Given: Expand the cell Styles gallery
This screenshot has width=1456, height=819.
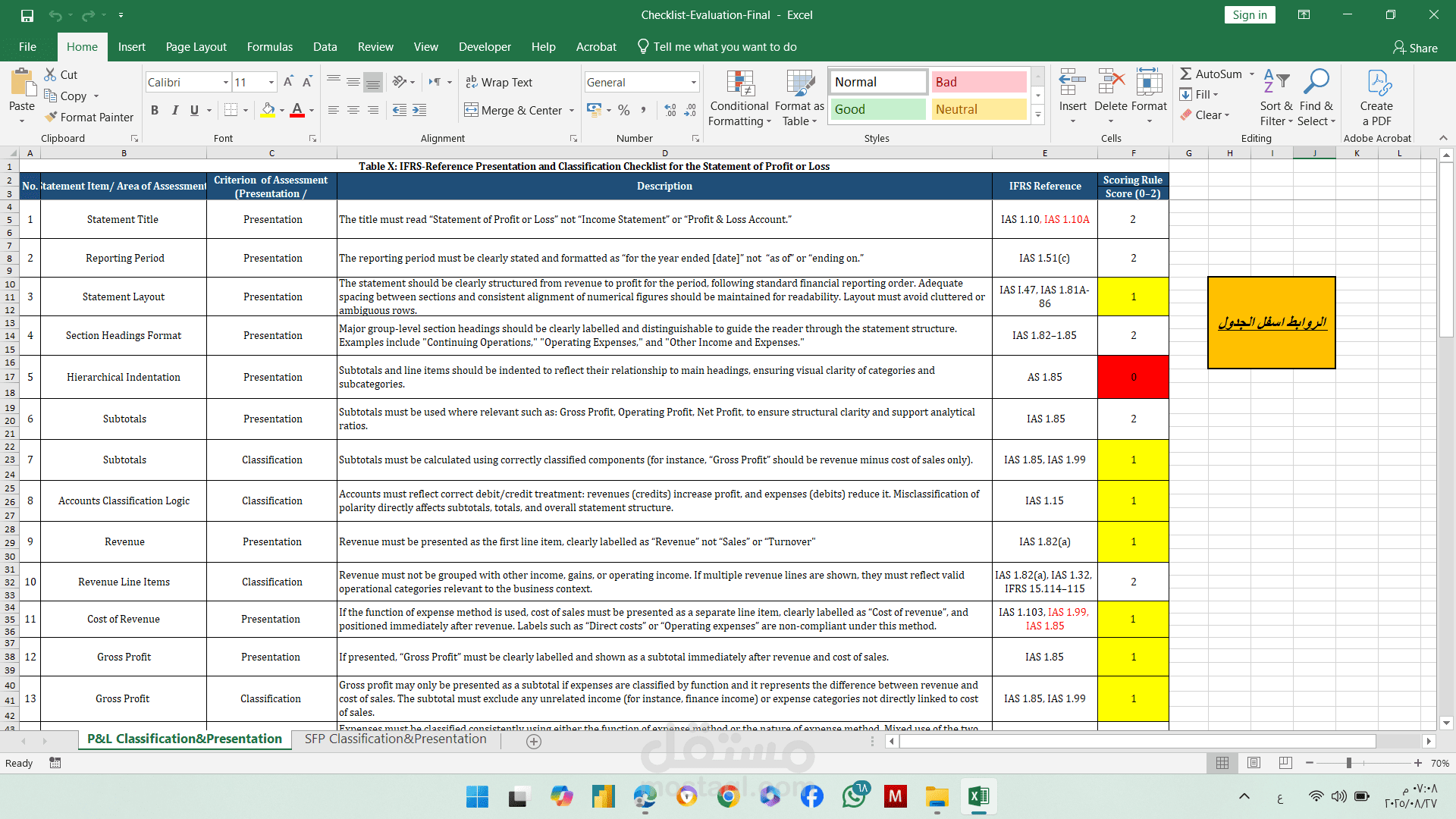Looking at the screenshot, I should 1038,115.
